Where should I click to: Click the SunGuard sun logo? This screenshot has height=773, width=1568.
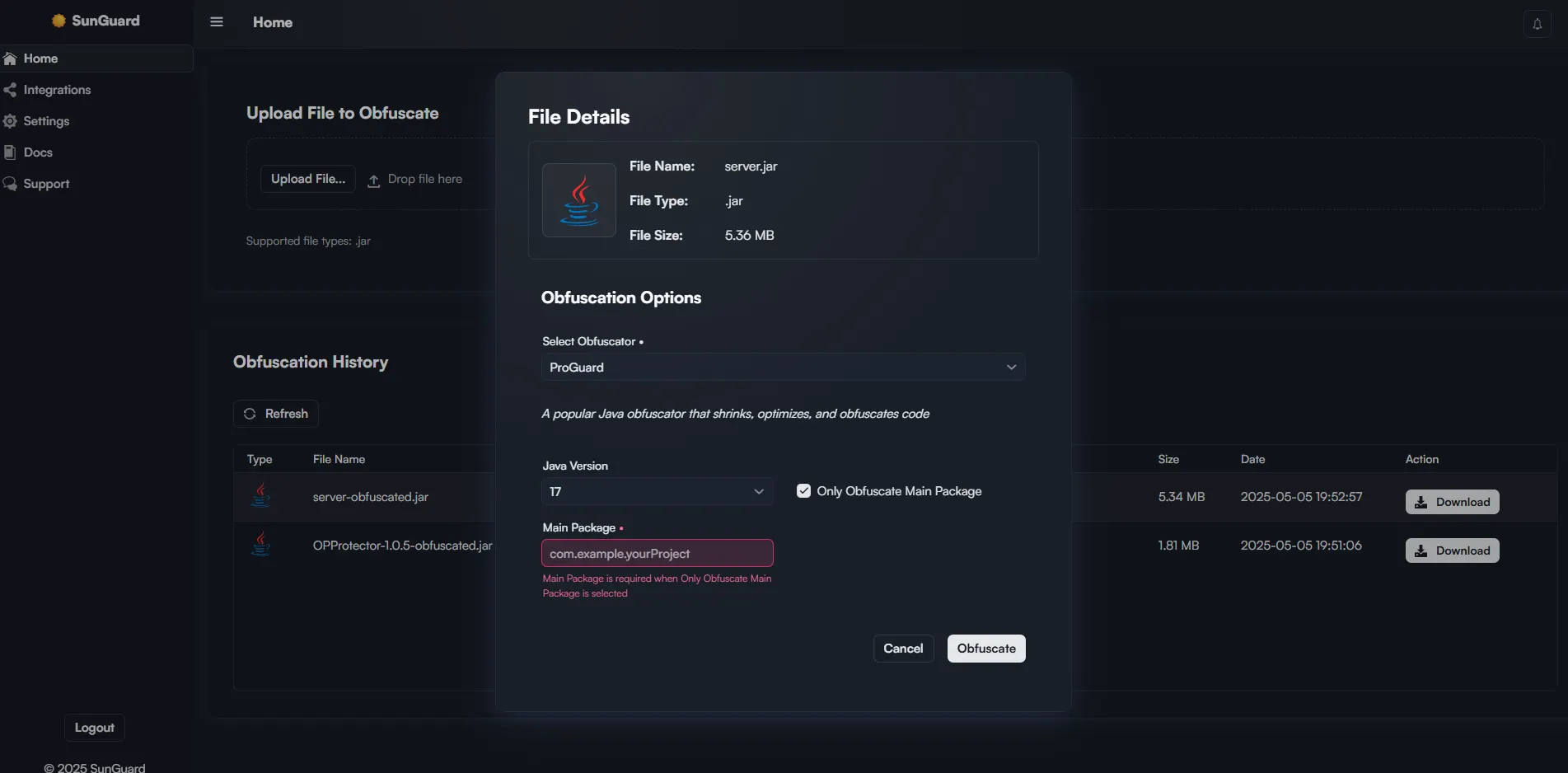pos(59,21)
